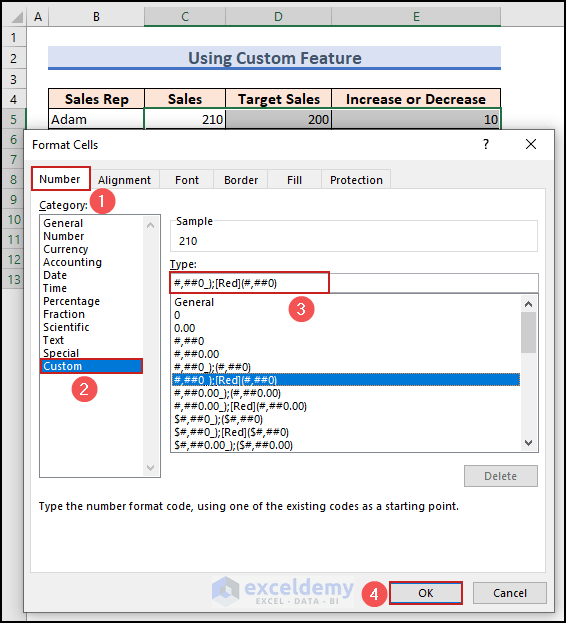Click the greyed Delete button
Screen dimensions: 566x623
[x=500, y=476]
